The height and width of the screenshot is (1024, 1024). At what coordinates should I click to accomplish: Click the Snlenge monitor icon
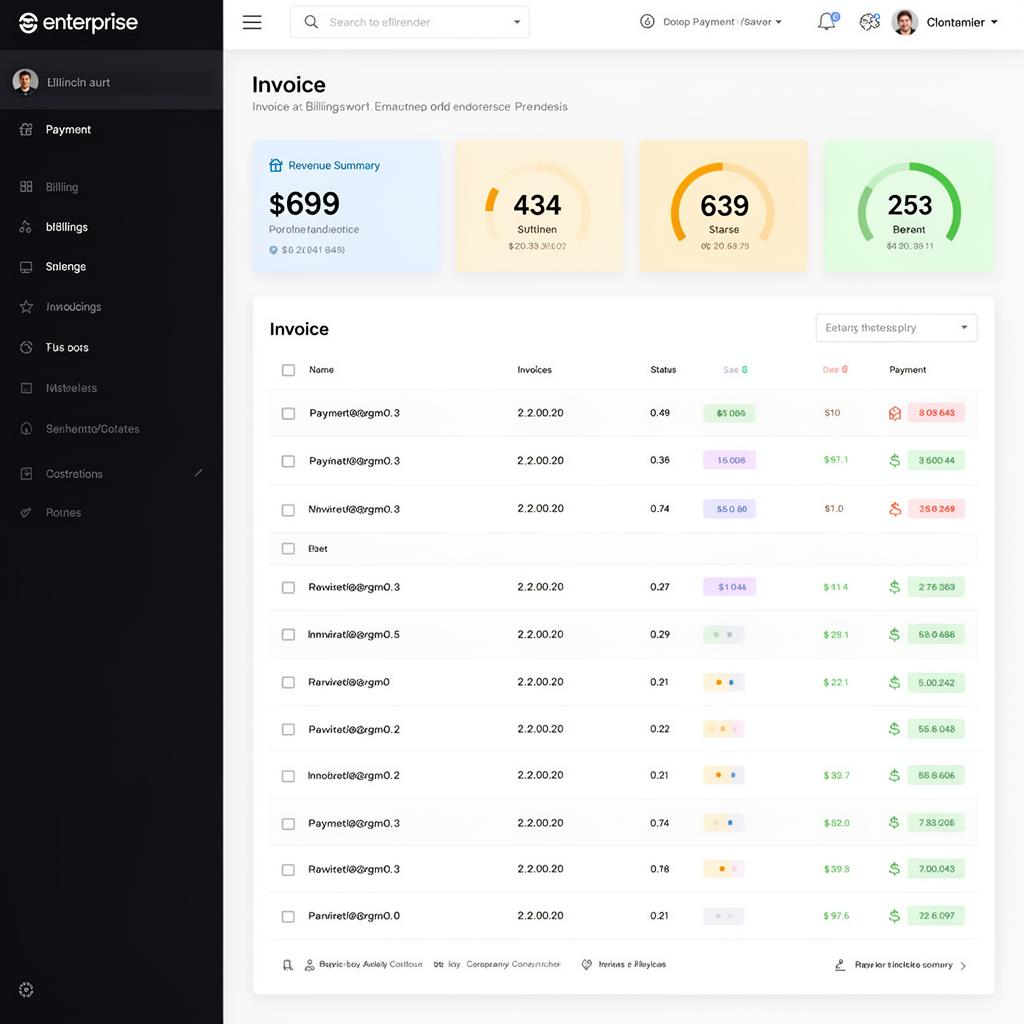click(26, 266)
